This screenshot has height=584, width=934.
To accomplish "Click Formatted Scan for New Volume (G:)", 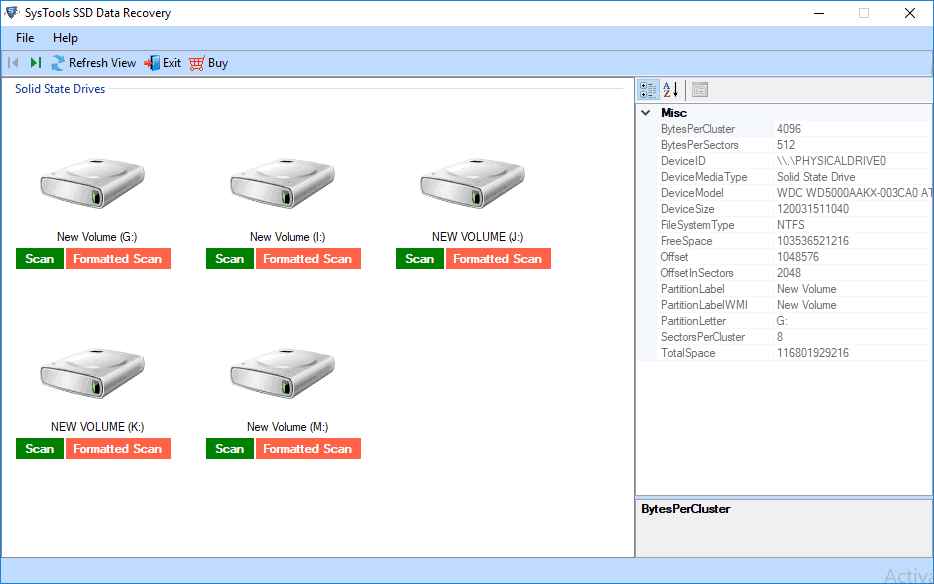I will (x=118, y=259).
